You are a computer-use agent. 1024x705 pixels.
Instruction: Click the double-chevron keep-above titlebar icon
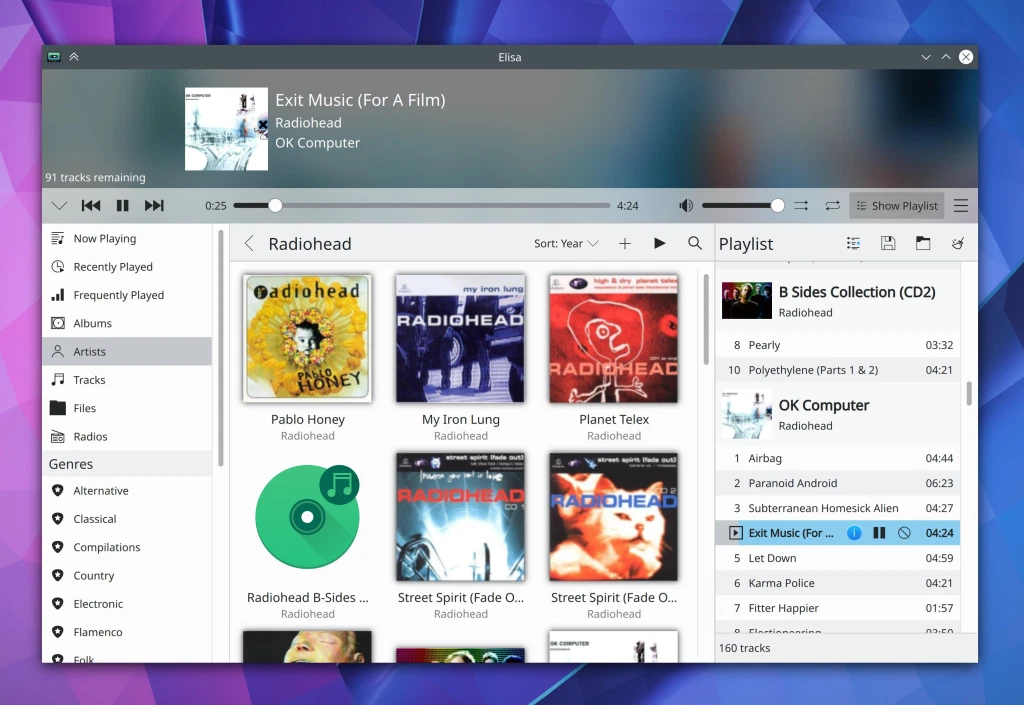(x=74, y=57)
